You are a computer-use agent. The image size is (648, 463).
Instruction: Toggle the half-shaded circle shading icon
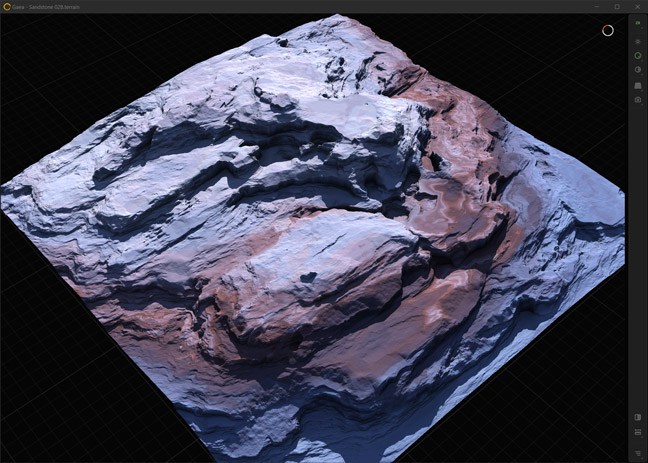[638, 71]
